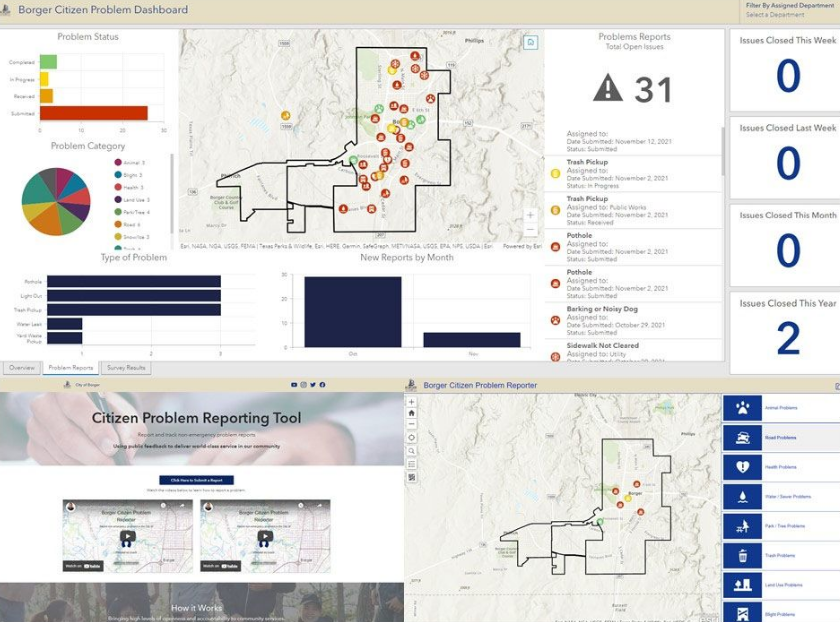Click the Problem Category legend scrollbar

coord(172,193)
